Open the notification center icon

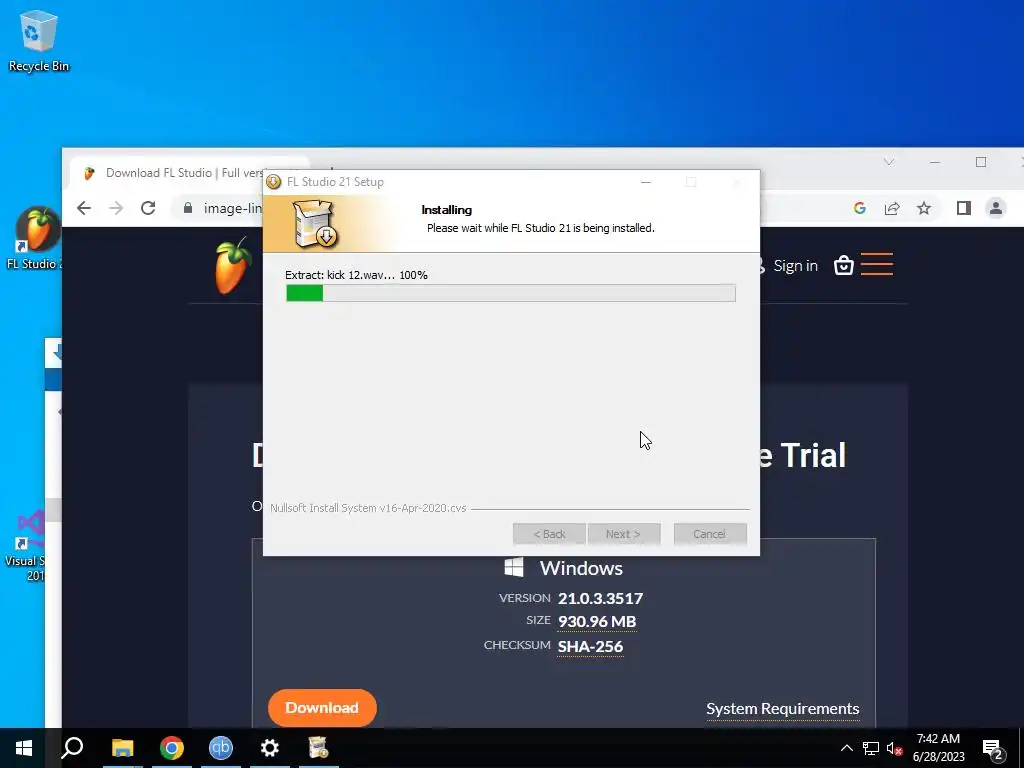coord(993,750)
